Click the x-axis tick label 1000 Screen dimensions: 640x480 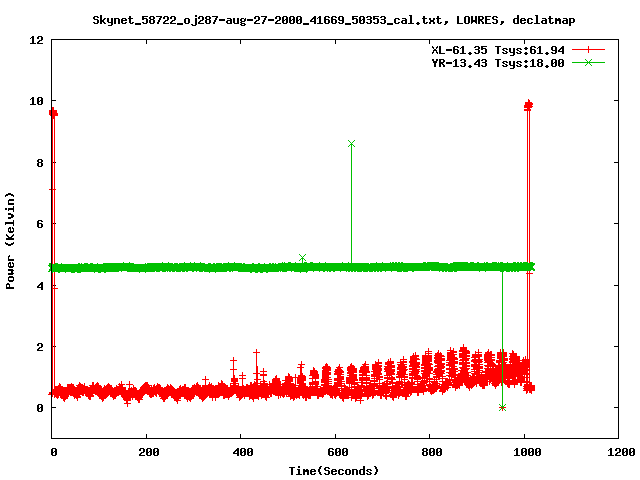click(527, 452)
